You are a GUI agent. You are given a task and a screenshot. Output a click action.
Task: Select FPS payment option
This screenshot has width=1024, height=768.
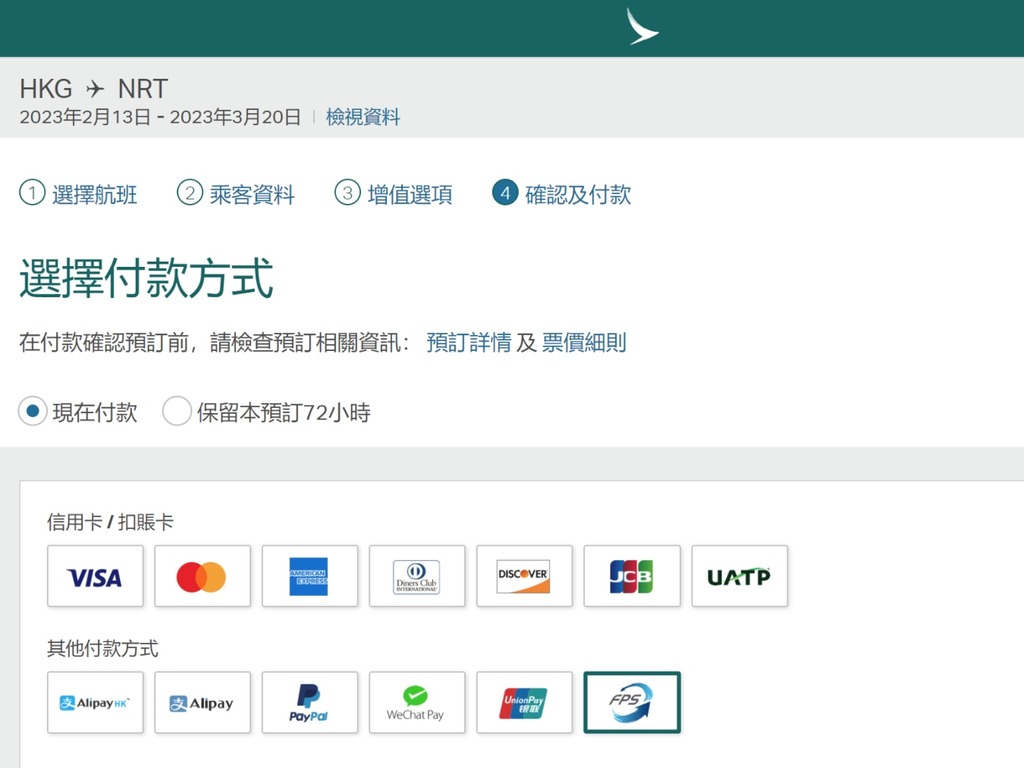point(632,703)
